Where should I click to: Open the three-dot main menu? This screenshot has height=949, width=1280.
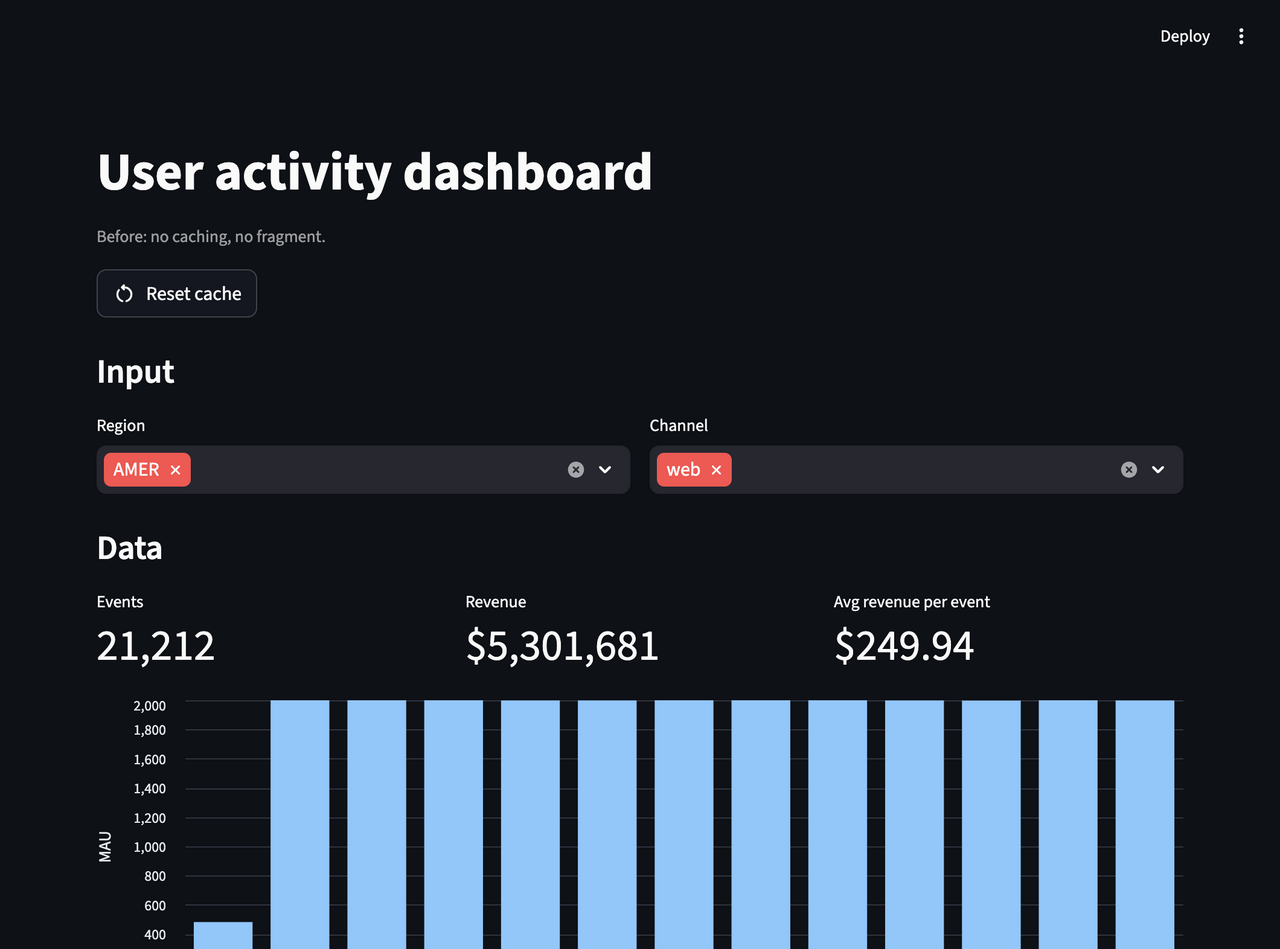[1241, 36]
